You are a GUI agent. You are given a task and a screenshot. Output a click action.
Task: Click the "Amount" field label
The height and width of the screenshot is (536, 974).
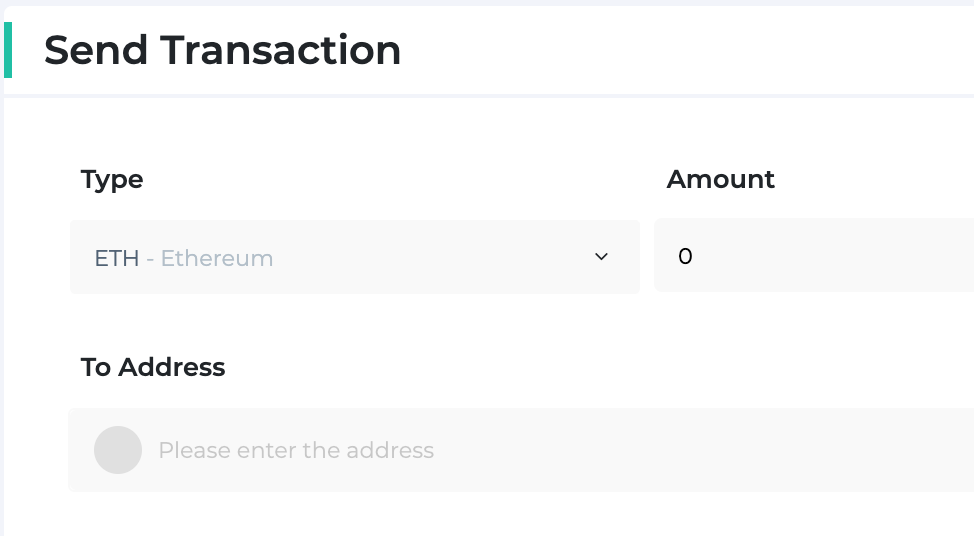[721, 179]
